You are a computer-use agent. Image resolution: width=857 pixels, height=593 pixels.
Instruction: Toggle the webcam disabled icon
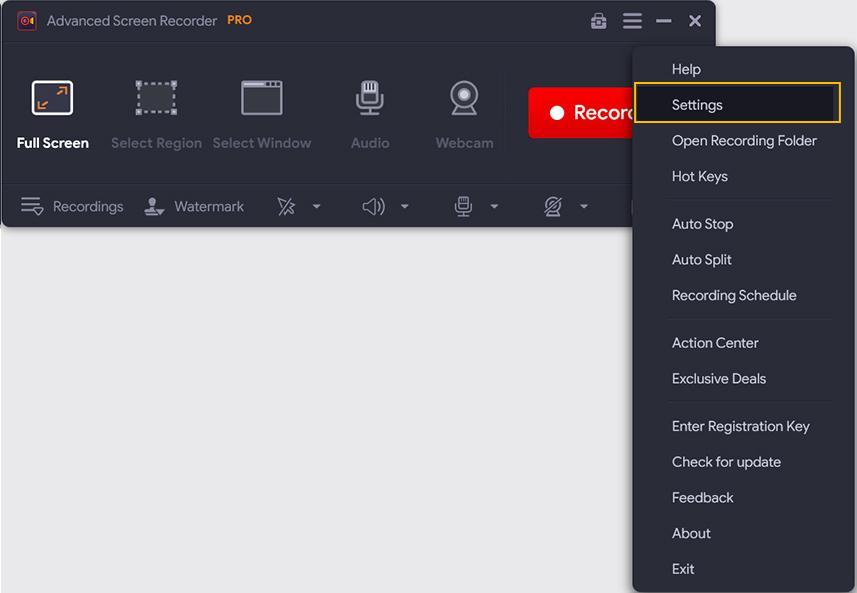tap(553, 207)
